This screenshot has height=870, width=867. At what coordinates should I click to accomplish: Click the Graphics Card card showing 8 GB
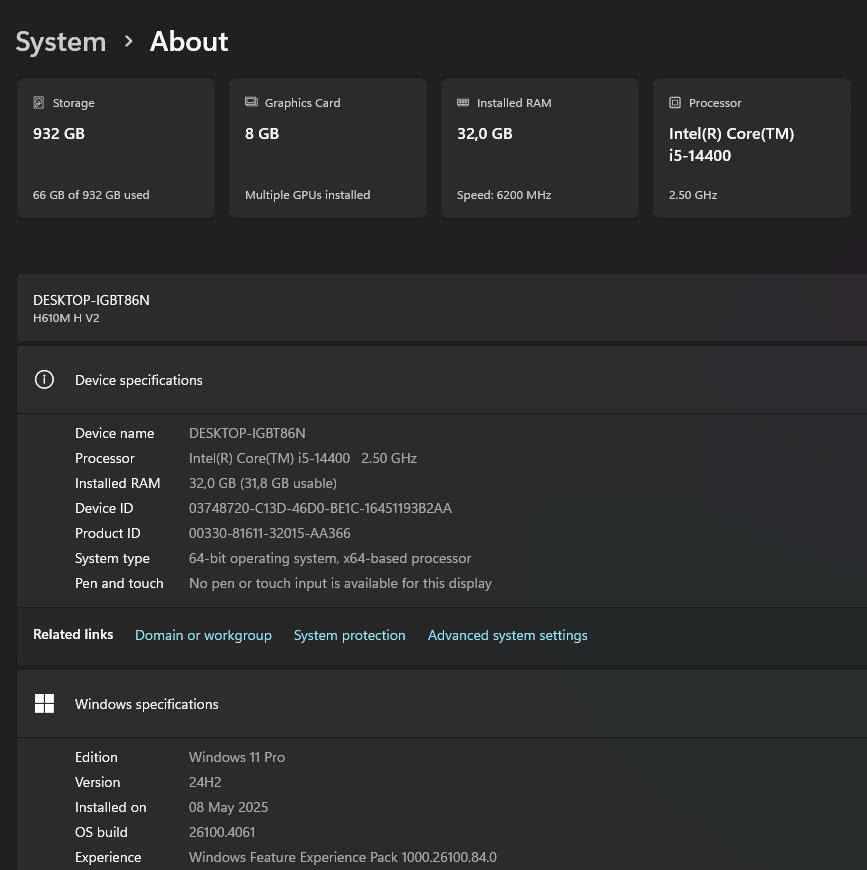click(327, 147)
